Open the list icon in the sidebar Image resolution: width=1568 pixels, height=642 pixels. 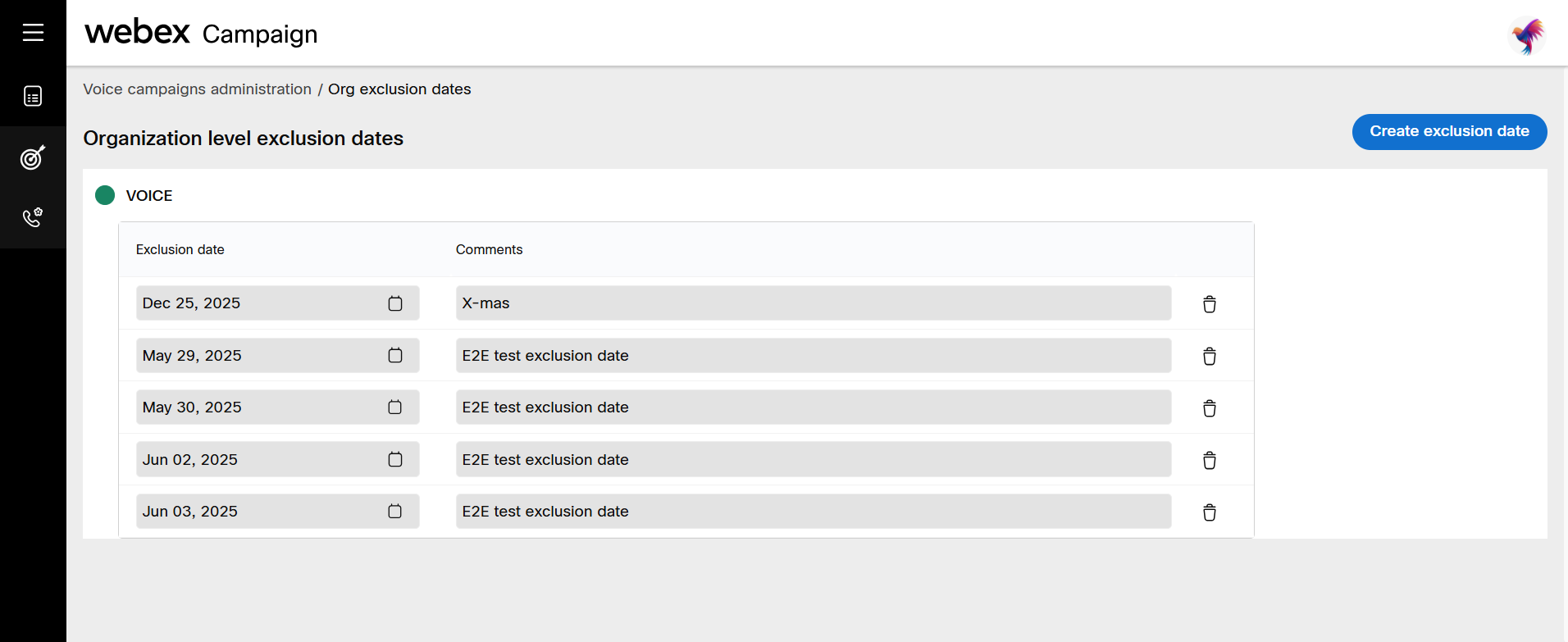click(x=33, y=96)
